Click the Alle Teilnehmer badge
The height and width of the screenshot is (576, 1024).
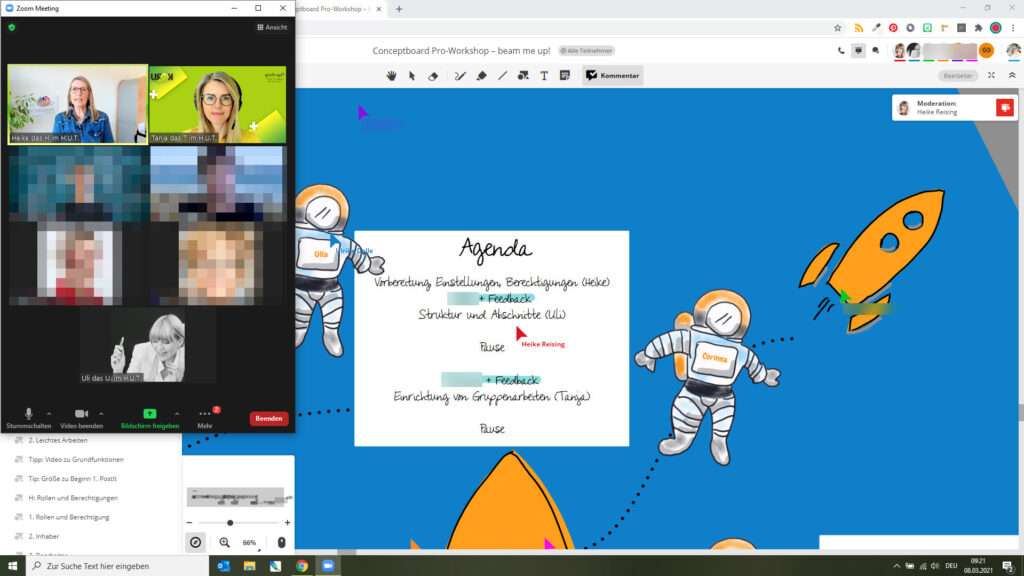[x=586, y=51]
